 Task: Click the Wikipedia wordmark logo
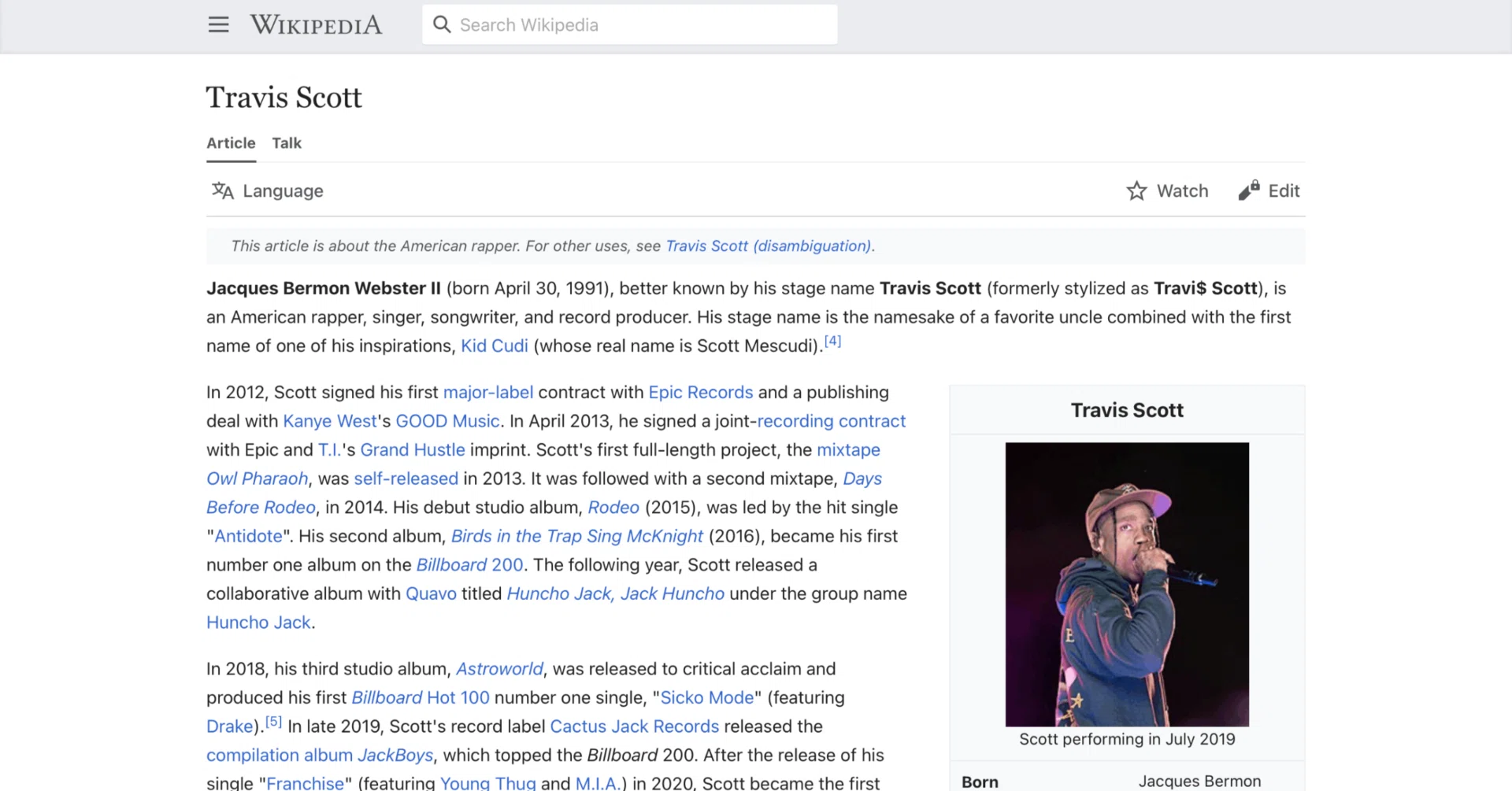[316, 24]
